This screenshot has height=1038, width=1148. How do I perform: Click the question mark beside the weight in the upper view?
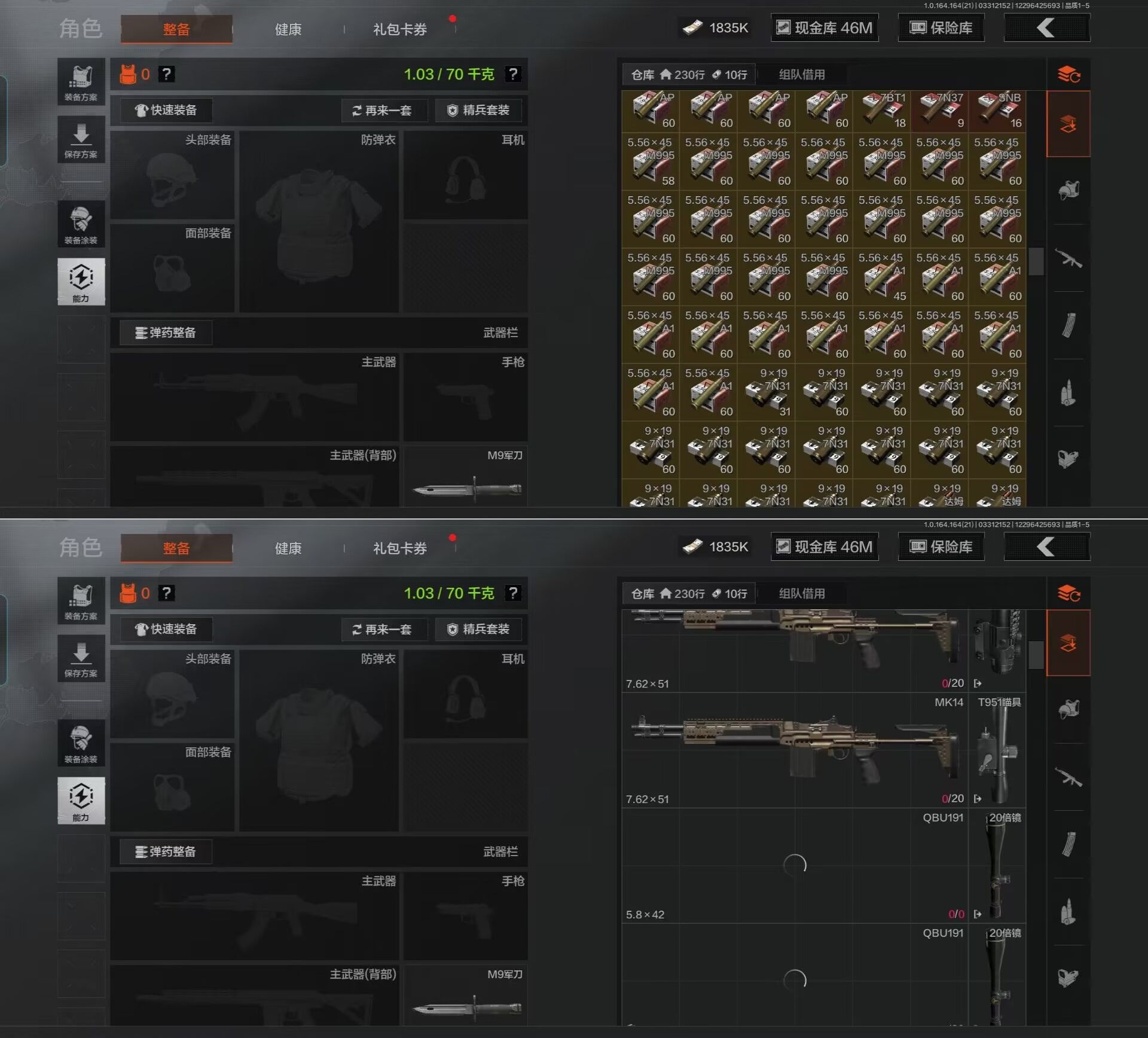pos(512,74)
